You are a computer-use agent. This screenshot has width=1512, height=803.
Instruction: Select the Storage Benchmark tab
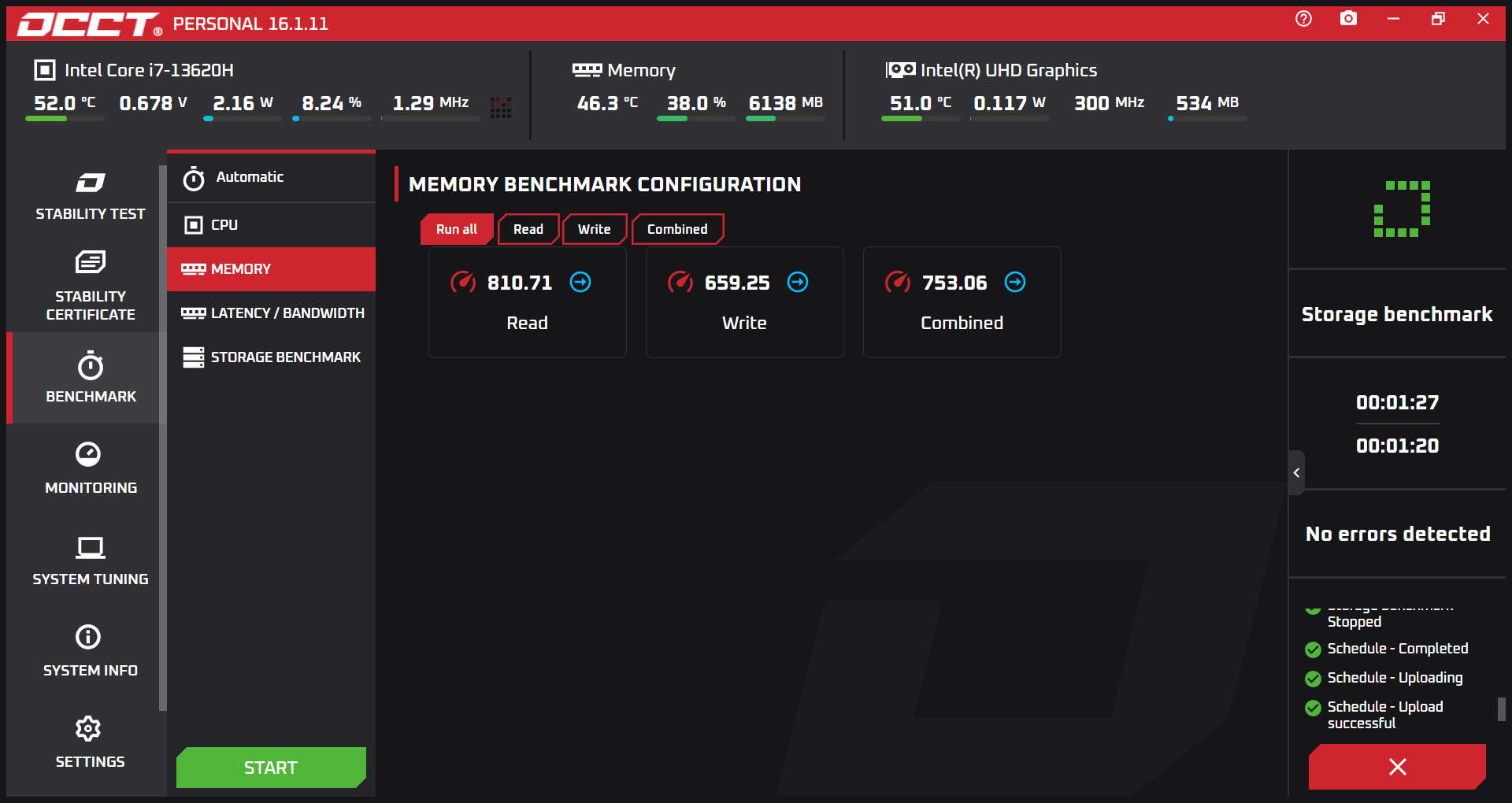[271, 357]
